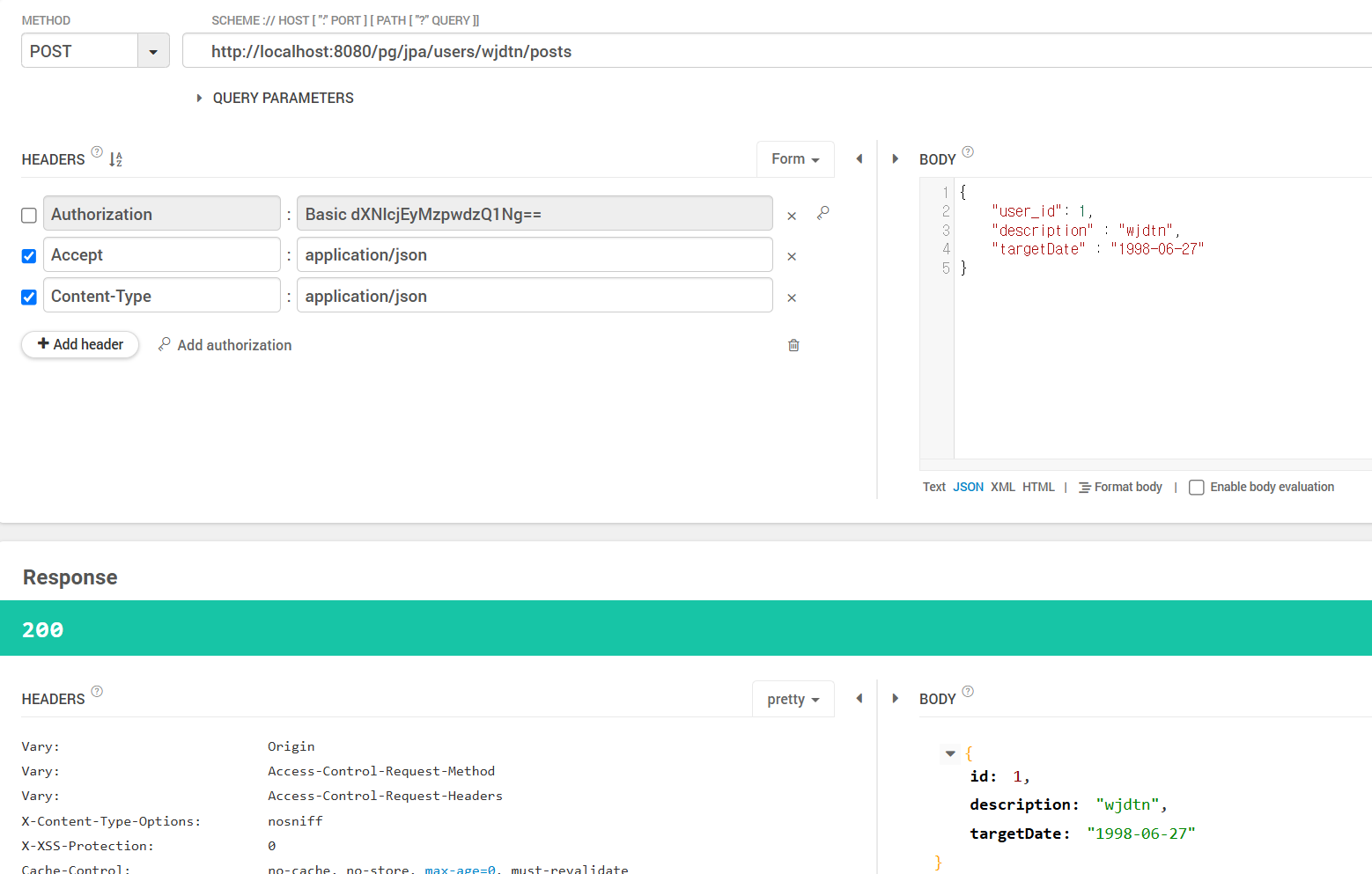Enable the Authorization header checkbox
The width and height of the screenshot is (1372, 874).
coord(29,215)
